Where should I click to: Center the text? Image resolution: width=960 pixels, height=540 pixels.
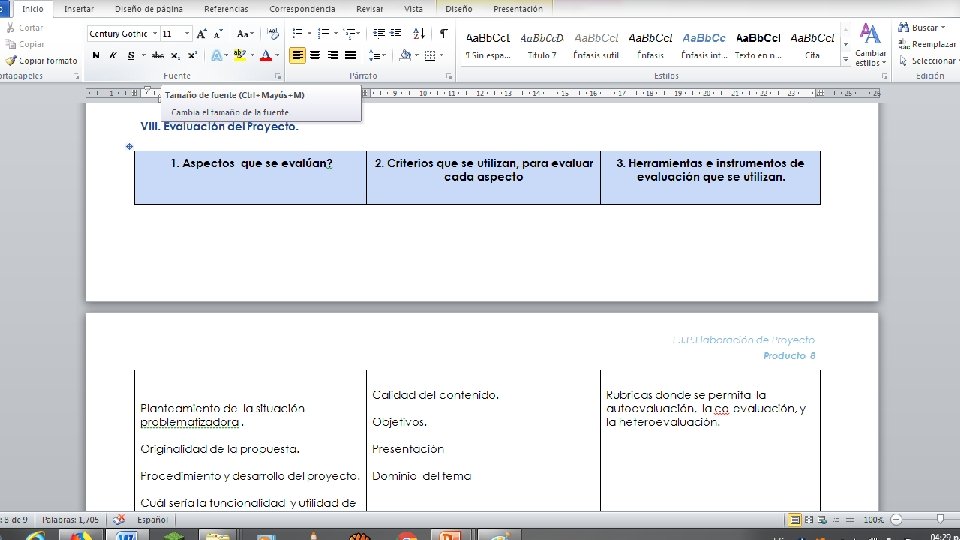pyautogui.click(x=315, y=56)
